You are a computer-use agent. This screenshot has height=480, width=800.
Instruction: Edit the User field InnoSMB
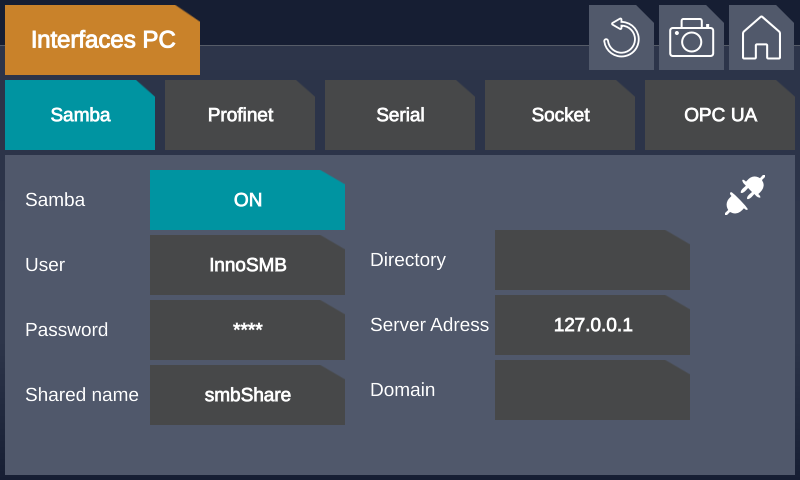pyautogui.click(x=247, y=265)
